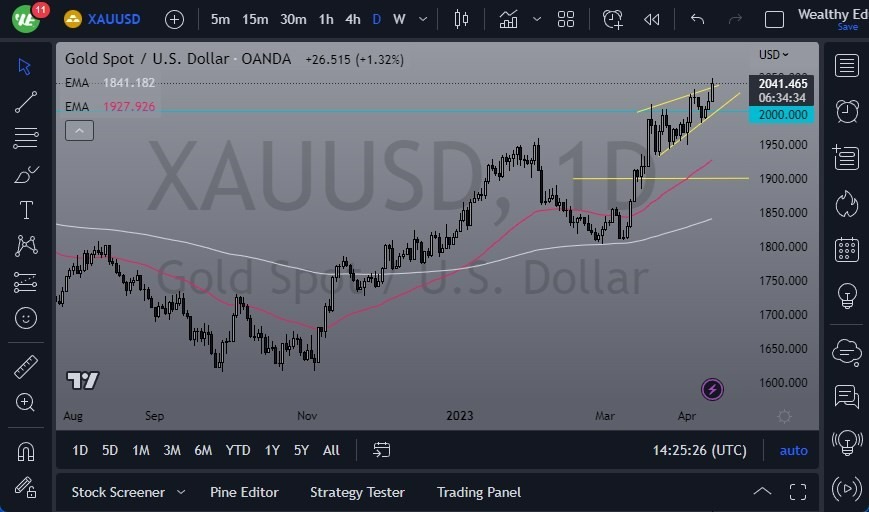Open the ideas stream panel

[x=847, y=442]
